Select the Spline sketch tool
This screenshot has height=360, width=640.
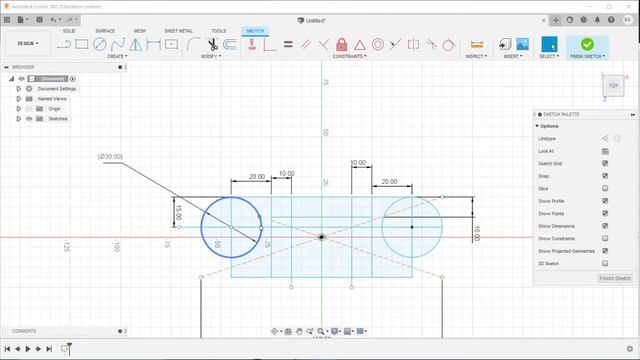pyautogui.click(x=118, y=44)
